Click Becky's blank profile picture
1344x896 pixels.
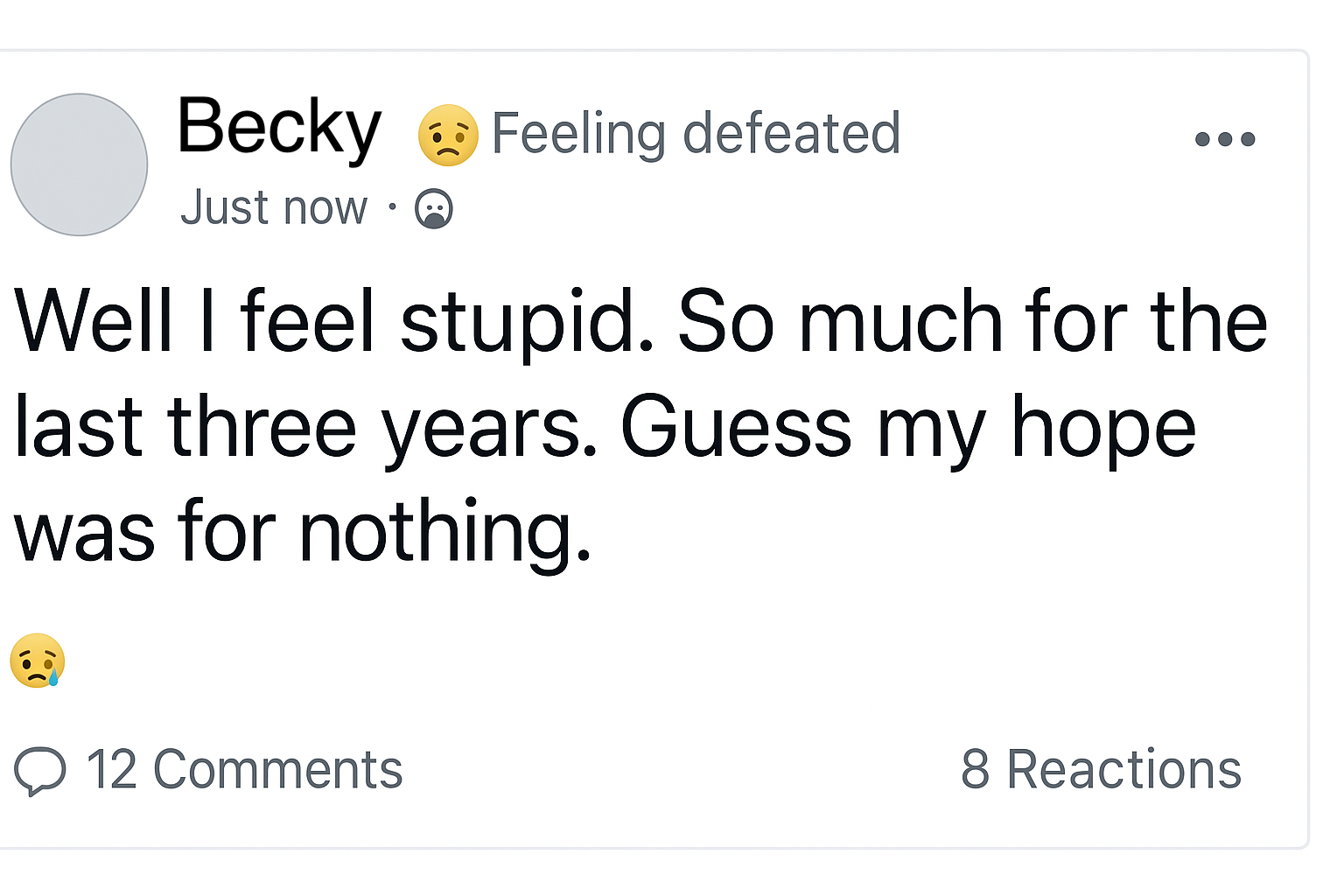tap(79, 164)
